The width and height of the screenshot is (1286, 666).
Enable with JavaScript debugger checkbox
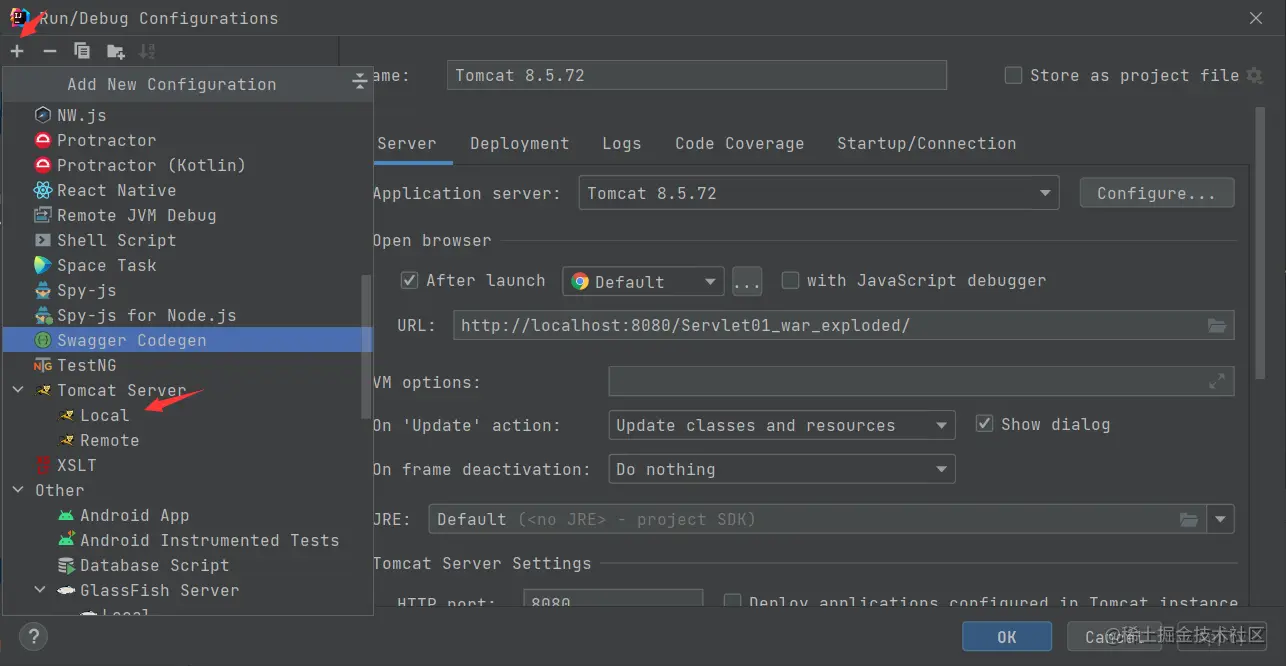coord(790,280)
